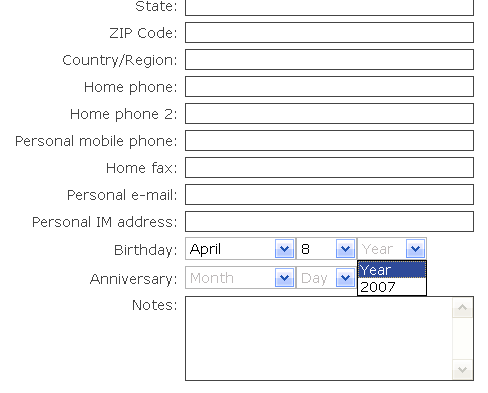Screen dimensions: 488x393
Task: Click the Personal mobile phone field
Action: click(x=329, y=141)
